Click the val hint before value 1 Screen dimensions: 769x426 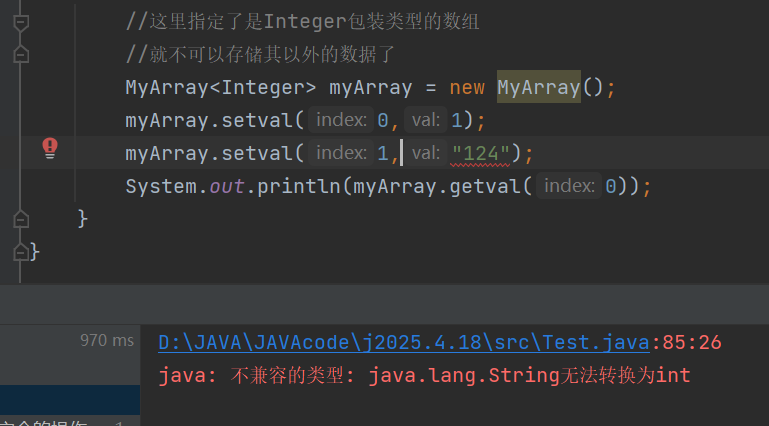(x=426, y=120)
